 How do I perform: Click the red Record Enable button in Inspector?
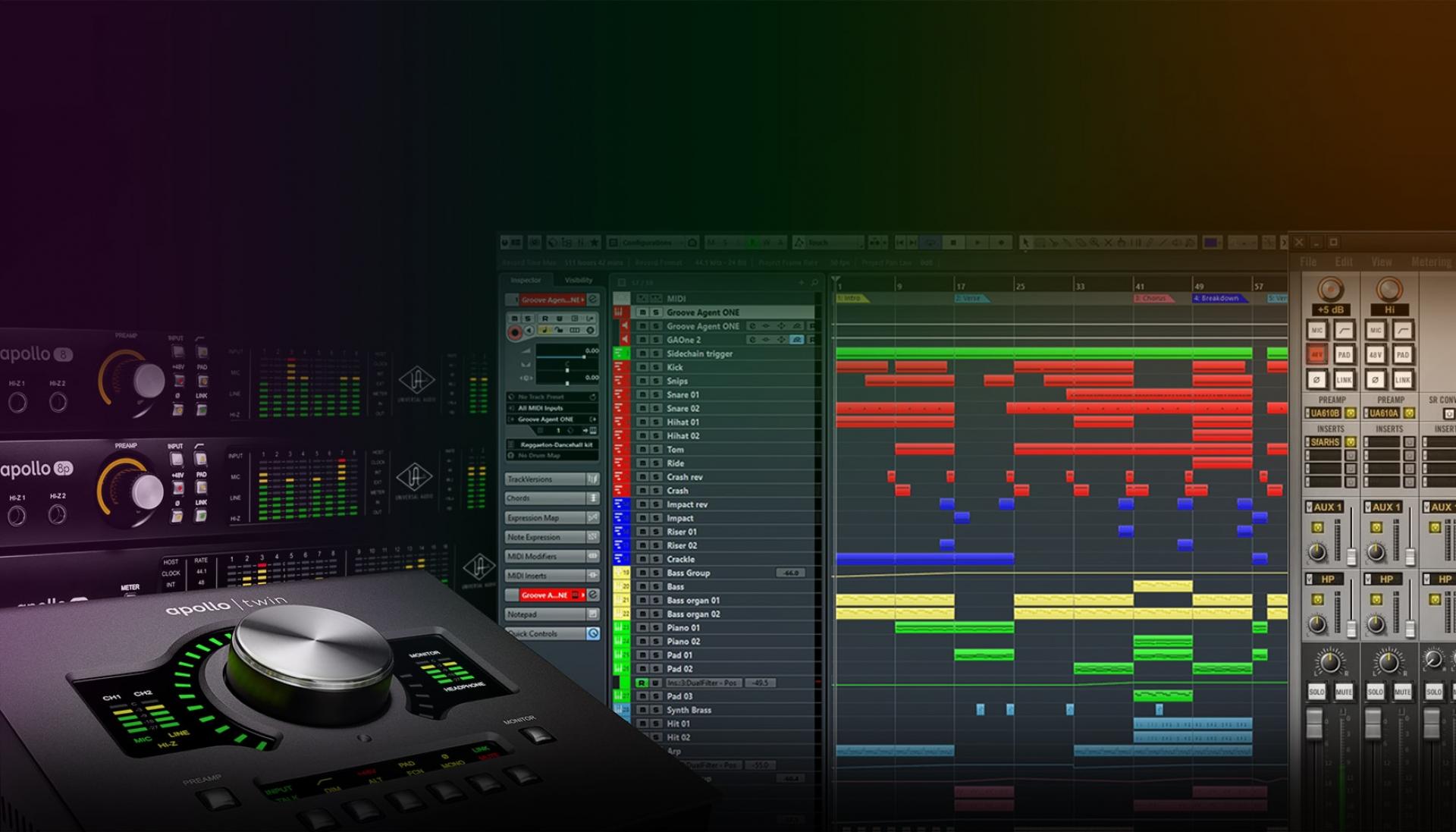pos(515,331)
